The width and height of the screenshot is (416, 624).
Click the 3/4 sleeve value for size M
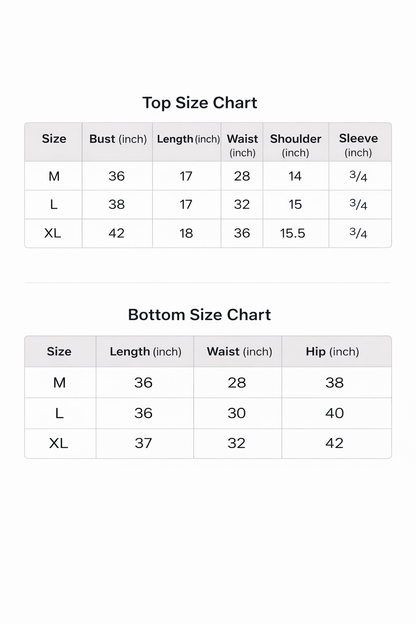[358, 176]
